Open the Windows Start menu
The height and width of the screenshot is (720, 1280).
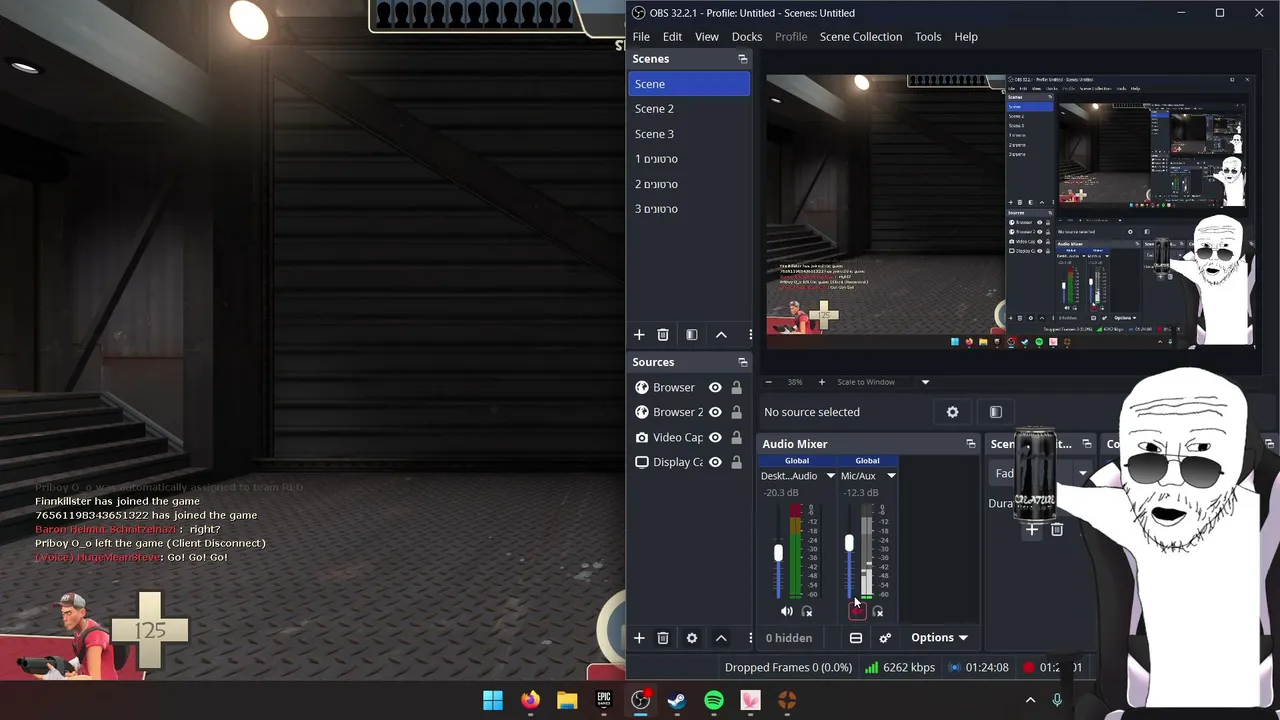[493, 701]
